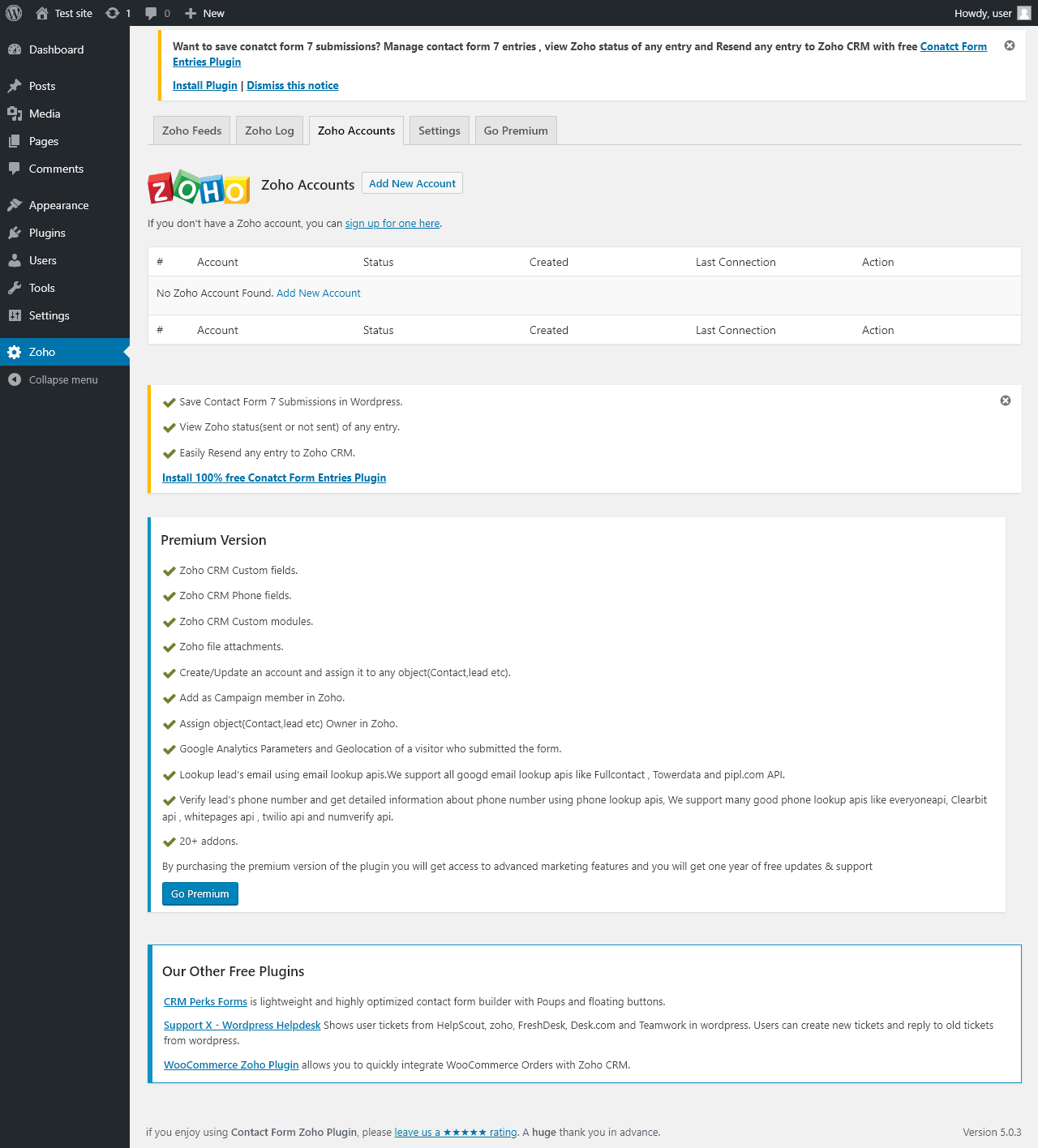The width and height of the screenshot is (1038, 1148).
Task: Open the Conatct Form Entries Plugin link
Action: [954, 46]
